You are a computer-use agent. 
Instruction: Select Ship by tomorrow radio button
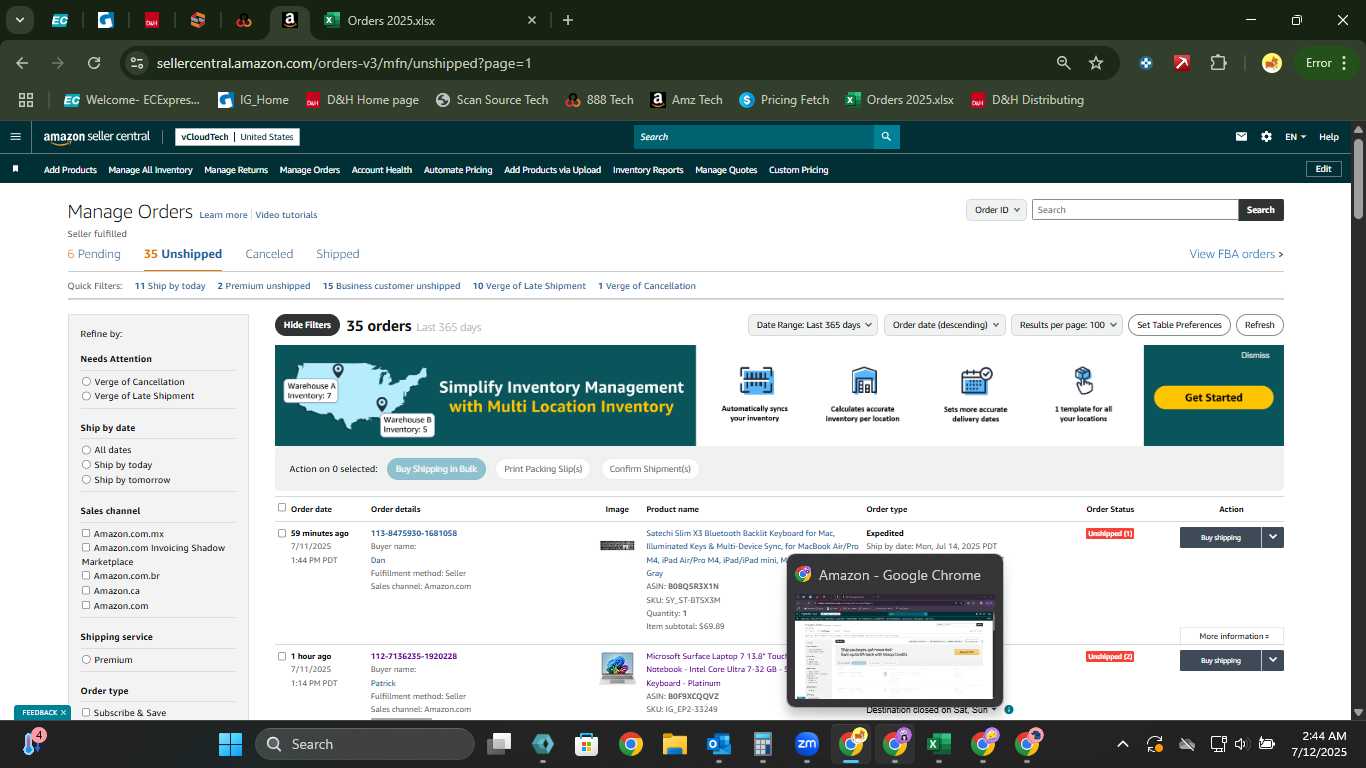tap(86, 480)
